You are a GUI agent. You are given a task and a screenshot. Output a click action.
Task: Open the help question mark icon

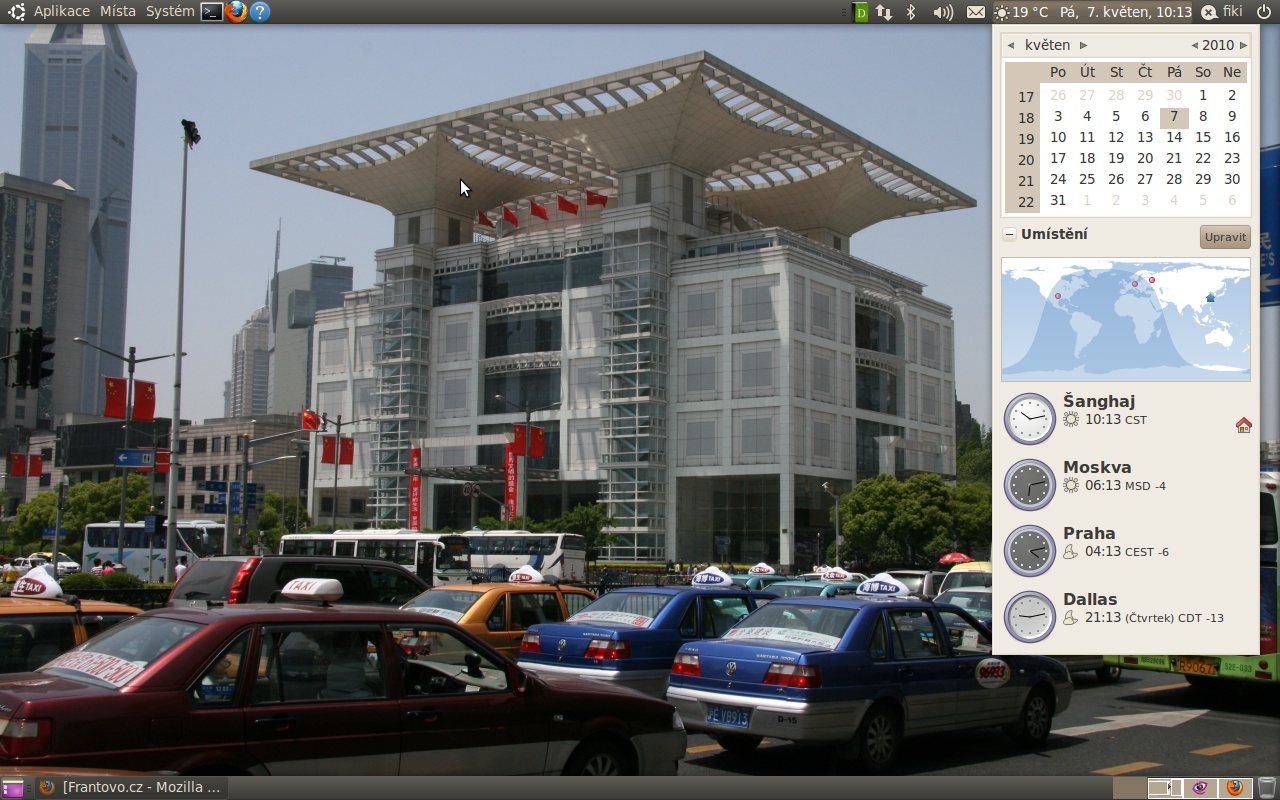pos(260,12)
